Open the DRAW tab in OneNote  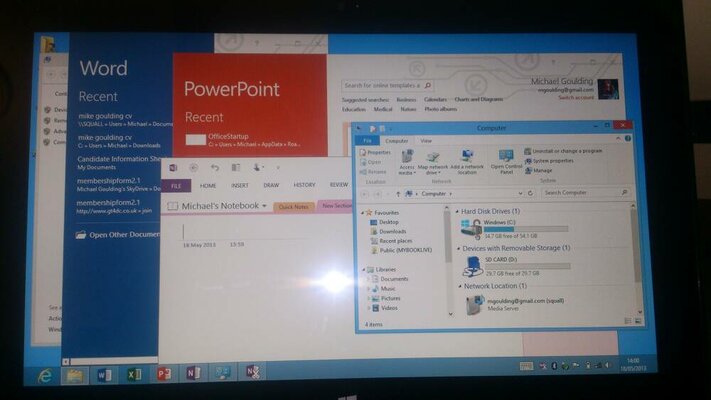[271, 185]
